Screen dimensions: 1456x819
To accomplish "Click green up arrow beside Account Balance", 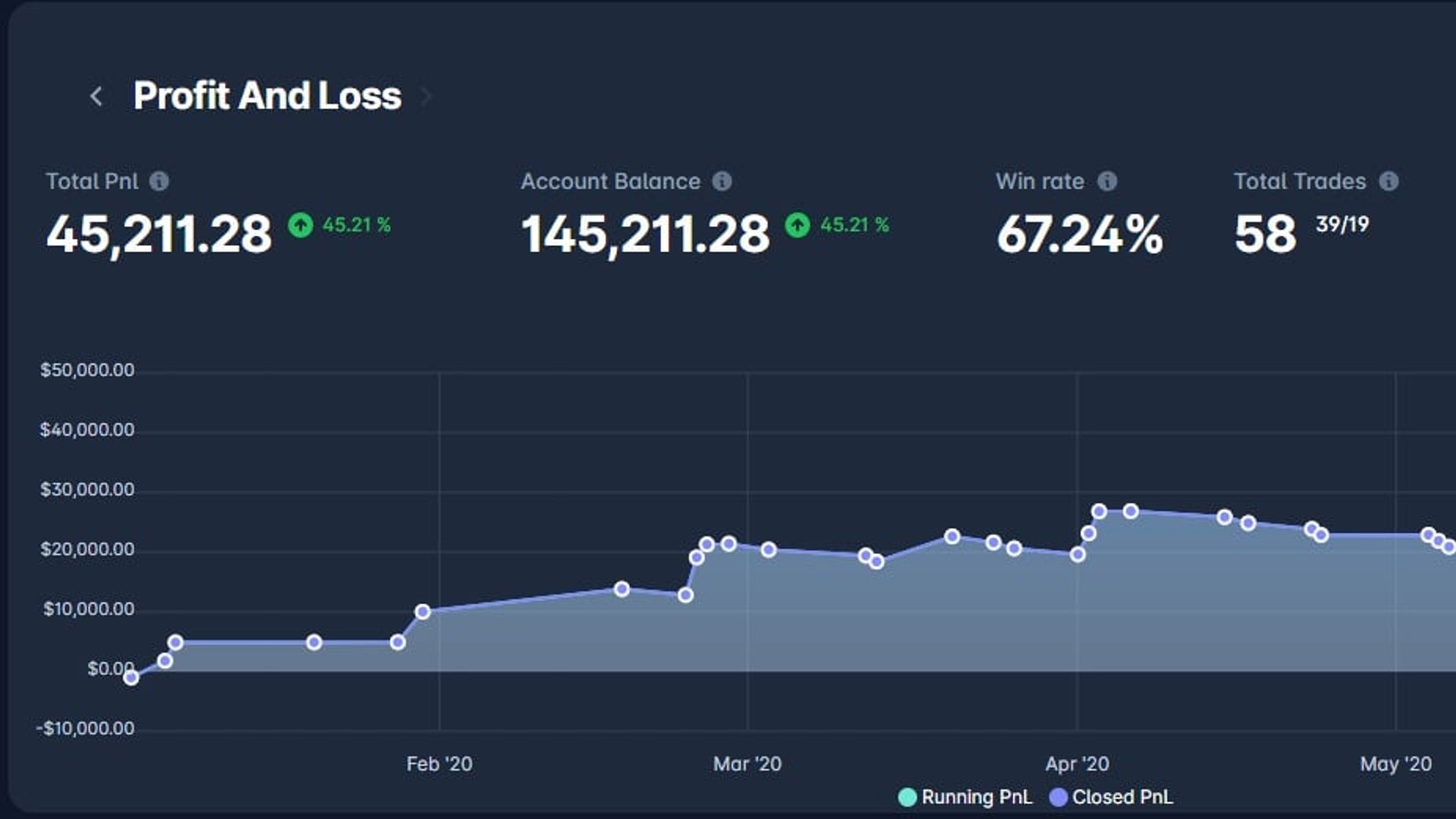I will pos(797,225).
